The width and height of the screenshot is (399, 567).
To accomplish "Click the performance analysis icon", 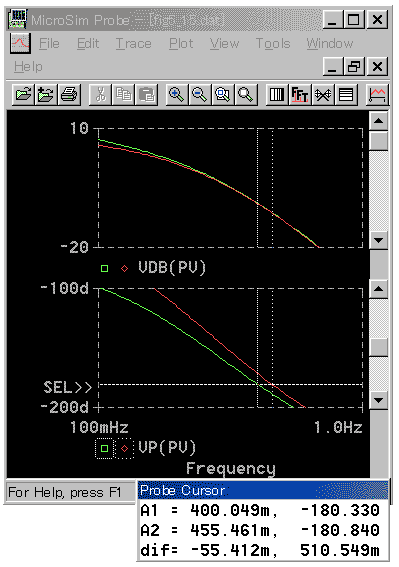I will click(x=323, y=95).
